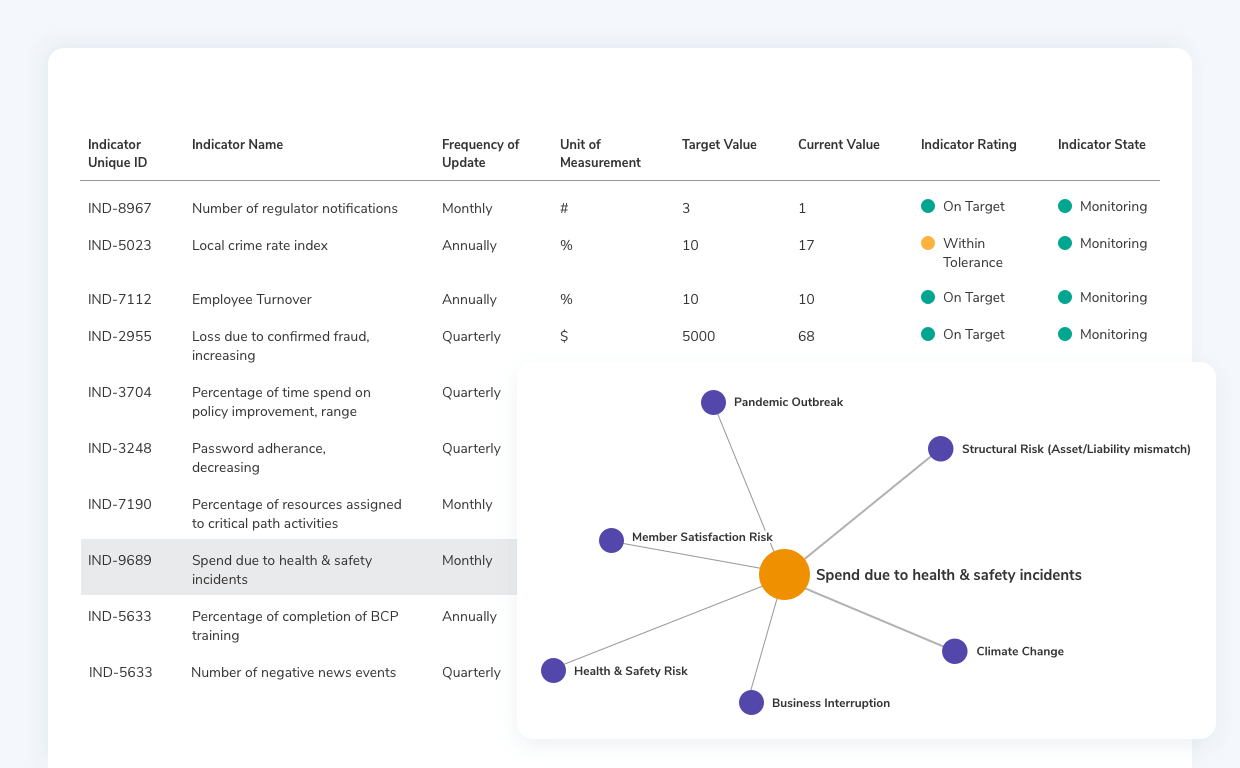Click the Business Interruption node
Viewport: 1240px width, 768px height.
751,702
